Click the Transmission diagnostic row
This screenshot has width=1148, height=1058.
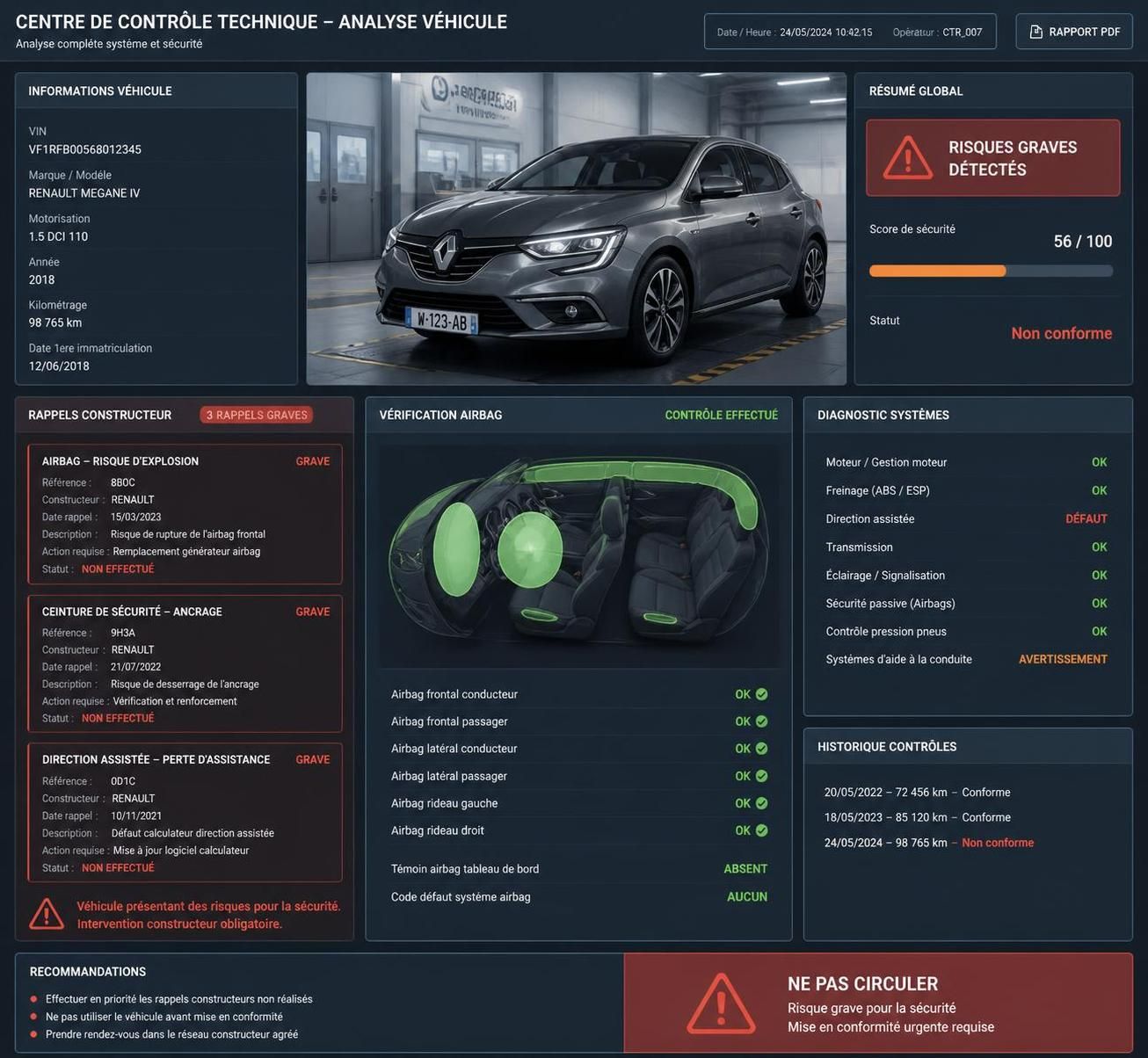click(x=967, y=547)
